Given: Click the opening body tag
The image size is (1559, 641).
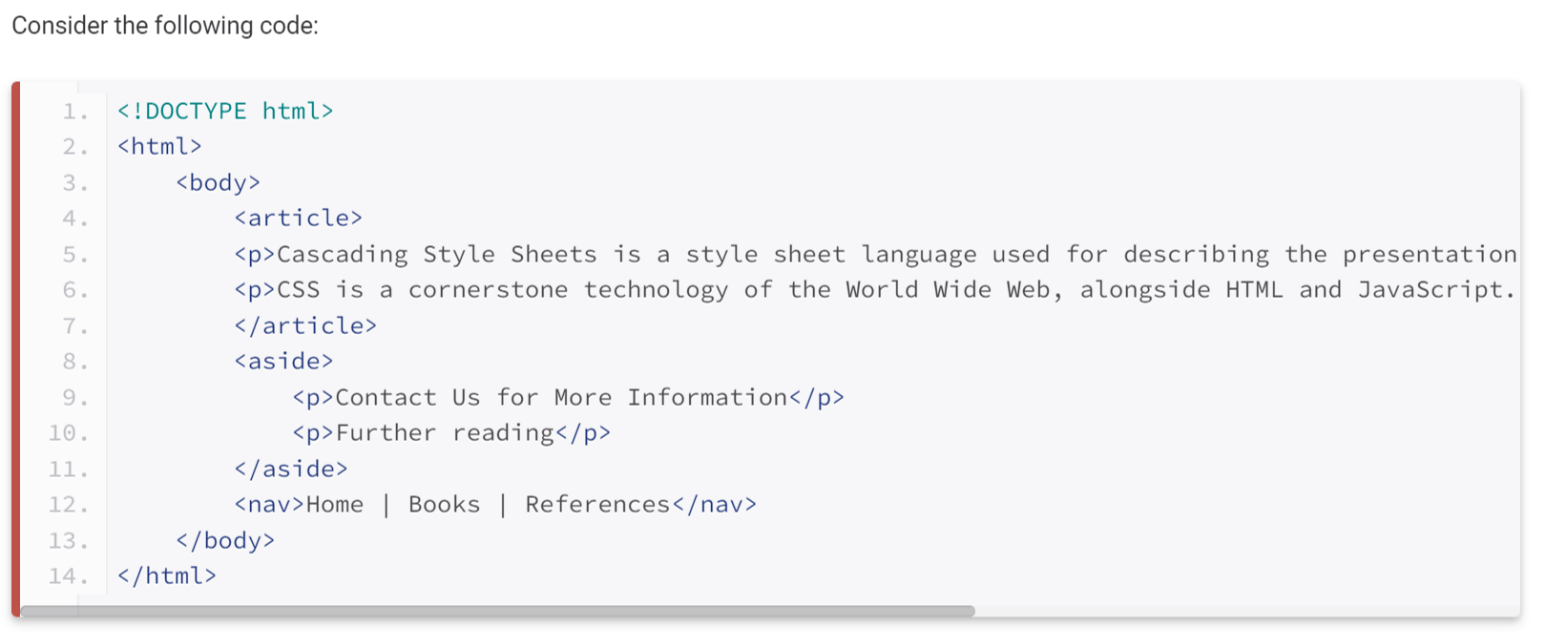Looking at the screenshot, I should [x=218, y=183].
